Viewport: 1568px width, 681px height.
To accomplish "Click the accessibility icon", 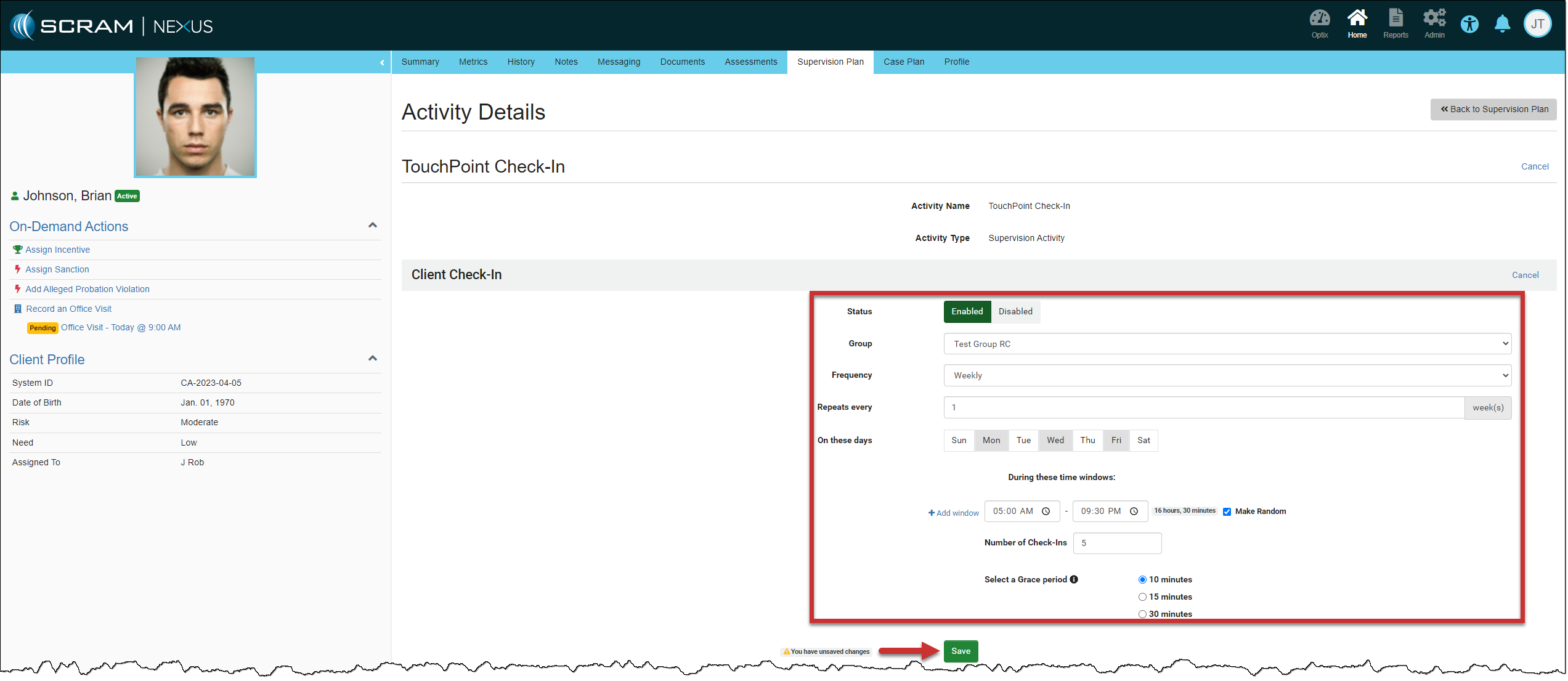I will (x=1470, y=25).
